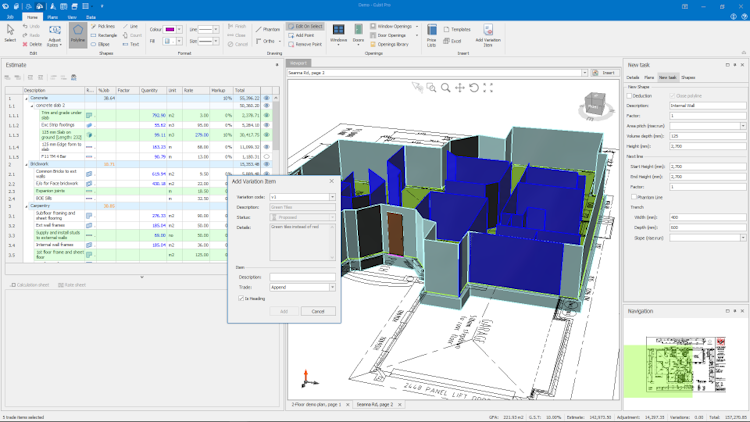Open the Trade dropdown in dialog
Screen dimensions: 750x422
[332, 287]
